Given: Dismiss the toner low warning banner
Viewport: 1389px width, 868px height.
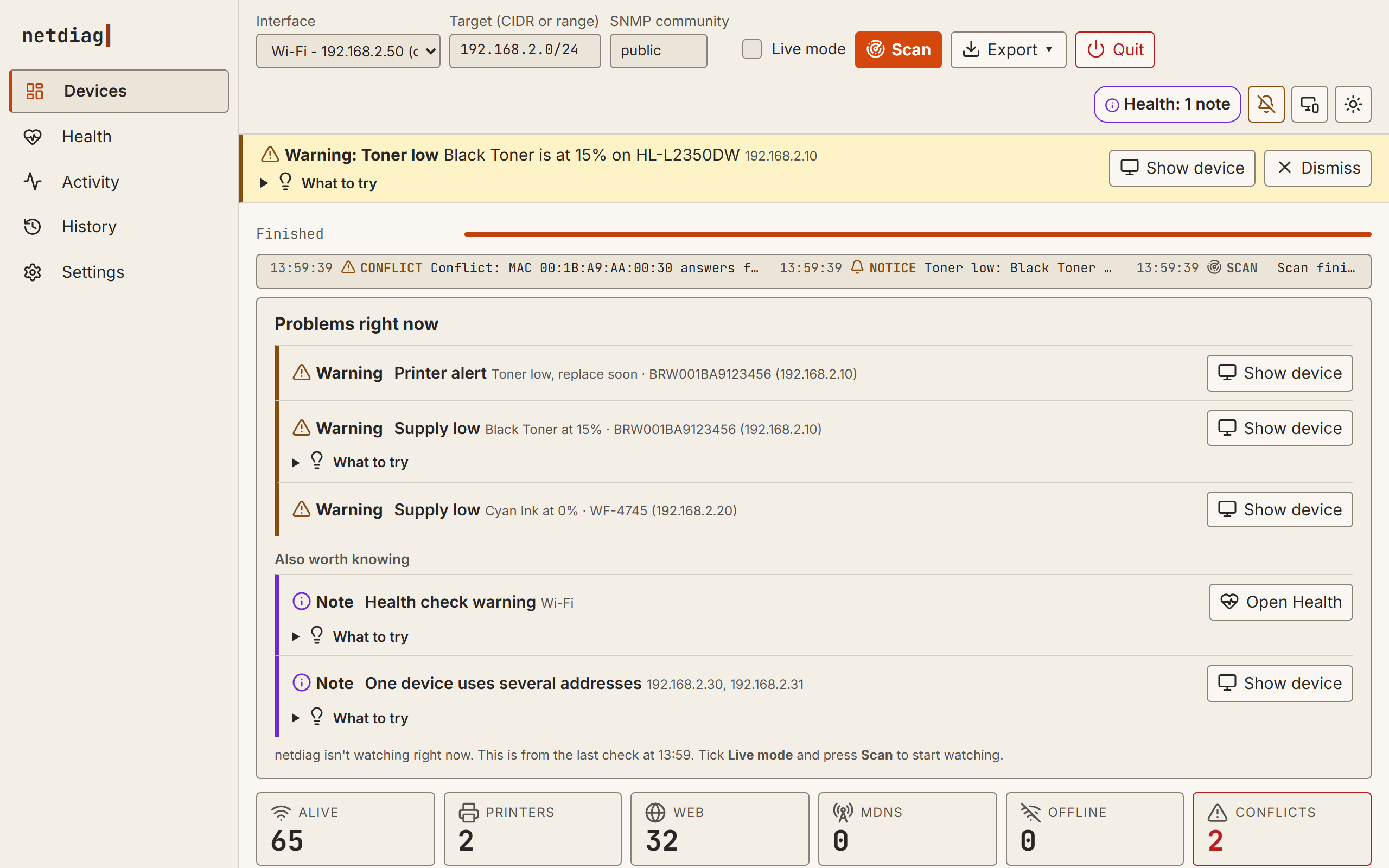Looking at the screenshot, I should point(1317,168).
